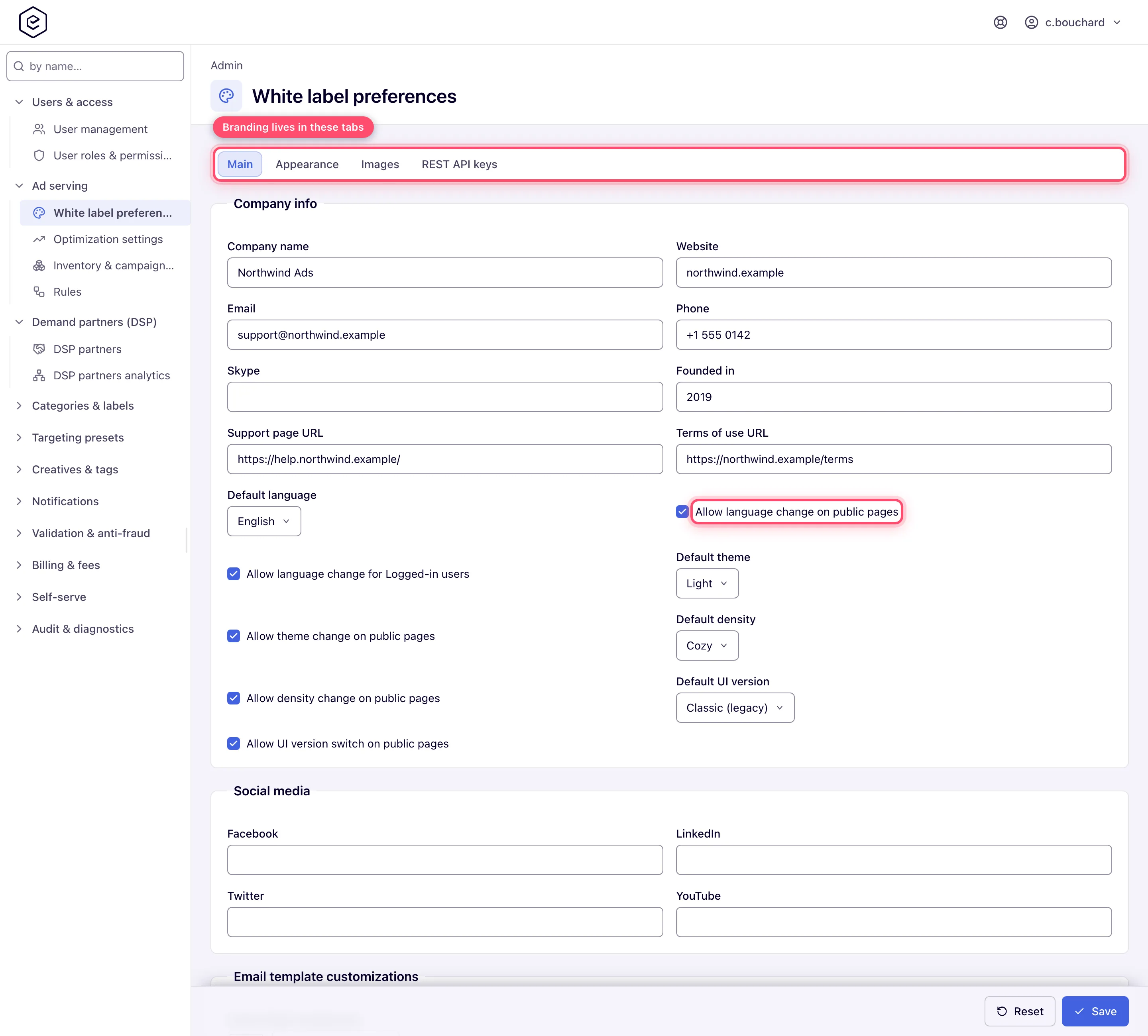This screenshot has width=1148, height=1036.
Task: Click the trend arrow icon for Optimization settings
Action: [x=39, y=239]
